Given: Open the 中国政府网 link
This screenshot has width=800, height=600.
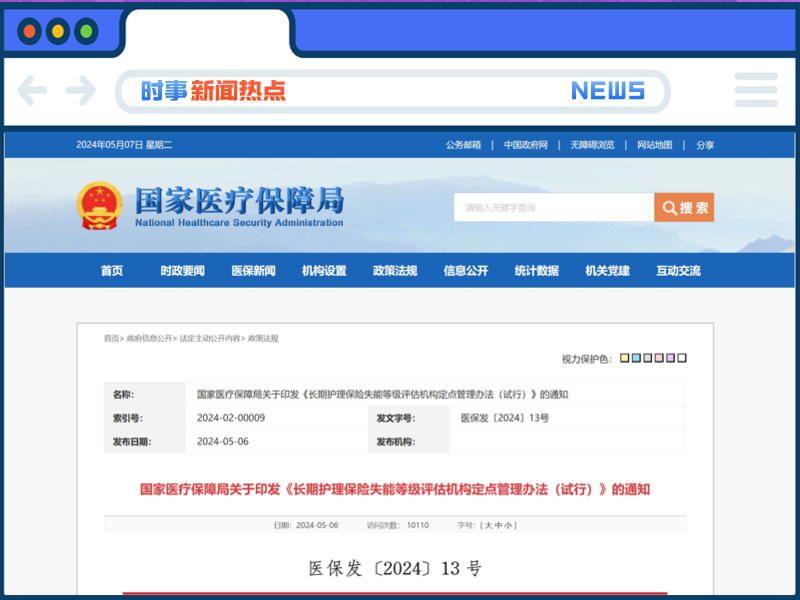Looking at the screenshot, I should pos(524,144).
